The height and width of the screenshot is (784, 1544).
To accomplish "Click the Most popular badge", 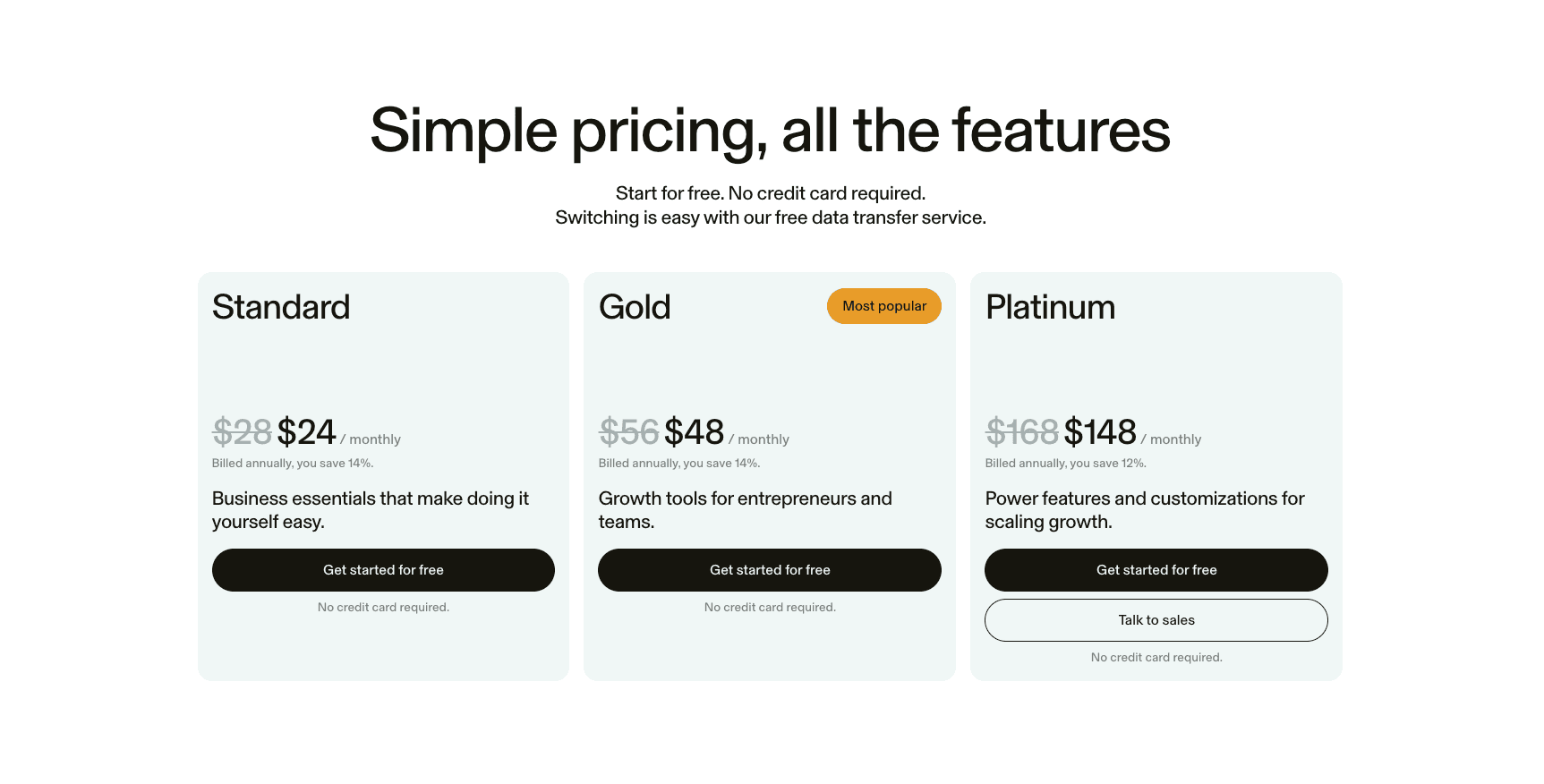I will tap(884, 306).
